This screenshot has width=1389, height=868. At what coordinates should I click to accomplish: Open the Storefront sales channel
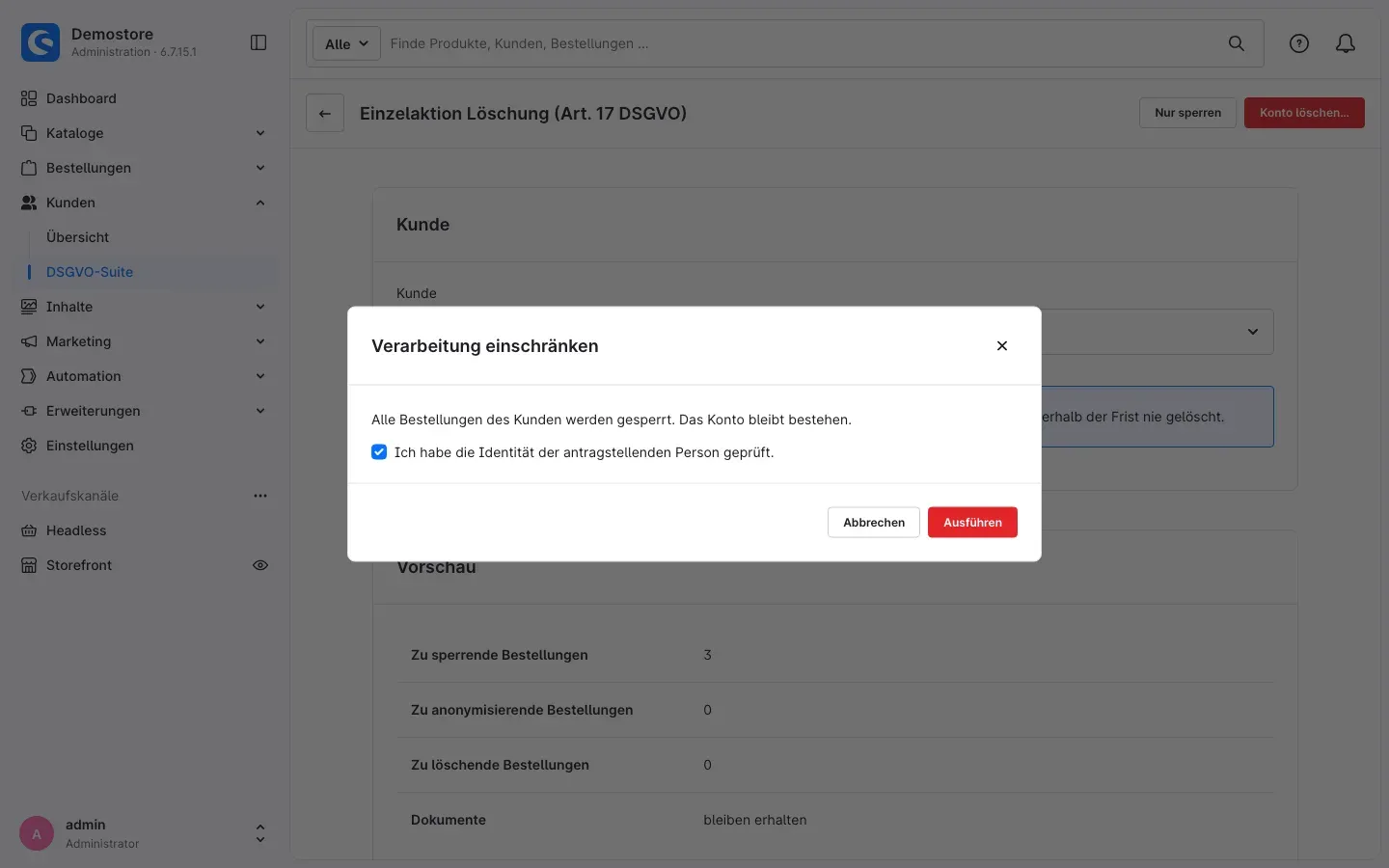point(79,565)
